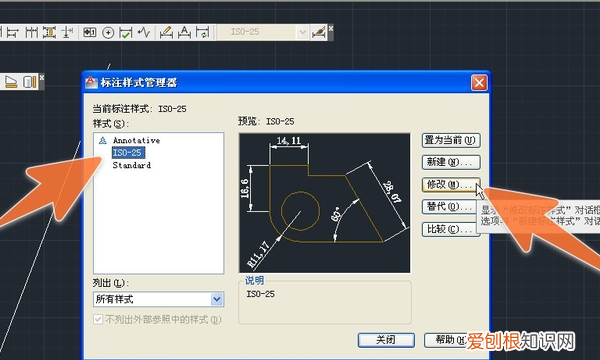Click the 预览: ISO-25 label
The height and width of the screenshot is (360, 600).
pyautogui.click(x=266, y=122)
